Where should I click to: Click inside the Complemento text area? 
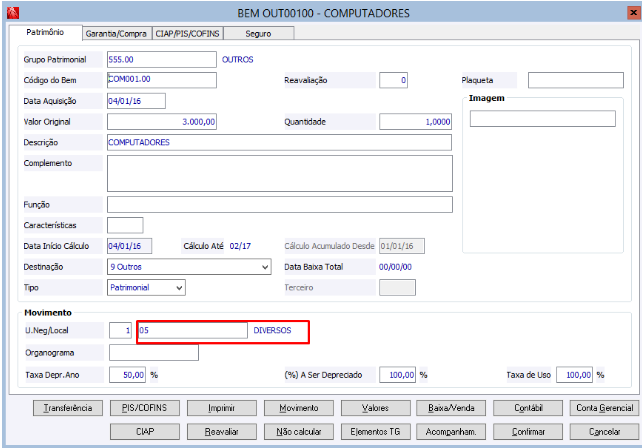pyautogui.click(x=280, y=173)
